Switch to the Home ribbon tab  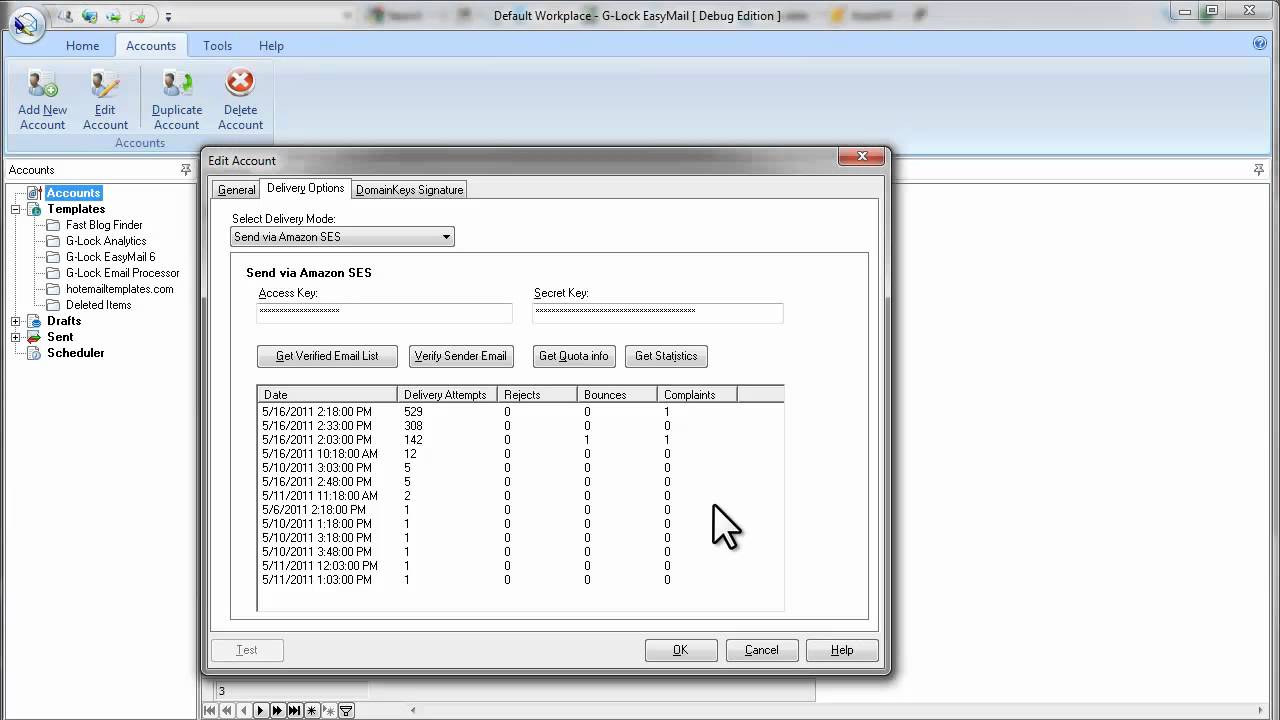pyautogui.click(x=82, y=46)
